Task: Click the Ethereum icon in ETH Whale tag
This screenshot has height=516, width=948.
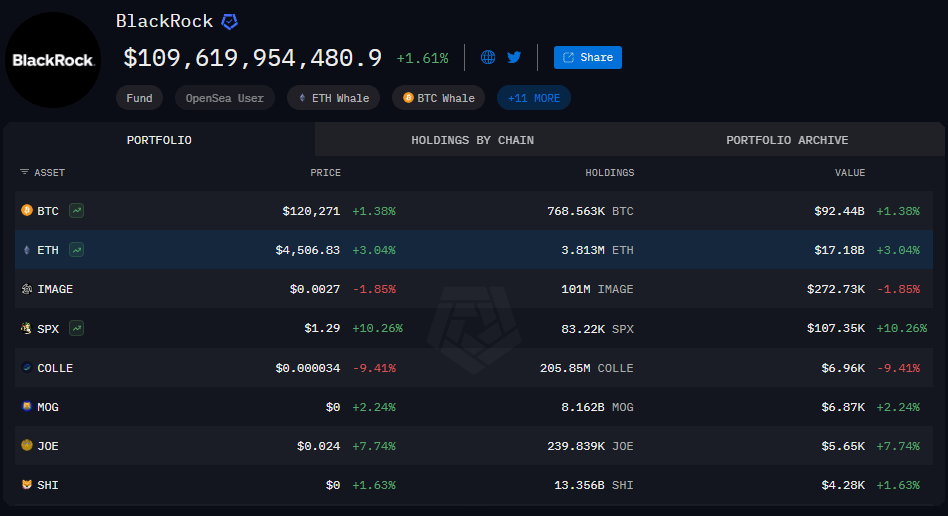Action: [x=302, y=97]
